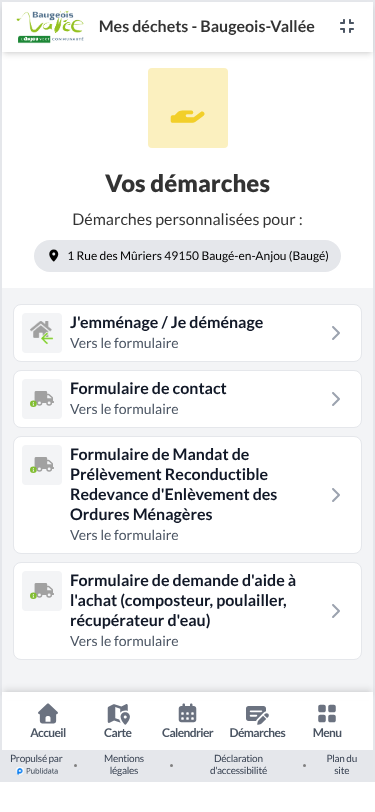375x812 pixels.
Task: Change address 1 Rue des Mûriers
Action: 188,256
